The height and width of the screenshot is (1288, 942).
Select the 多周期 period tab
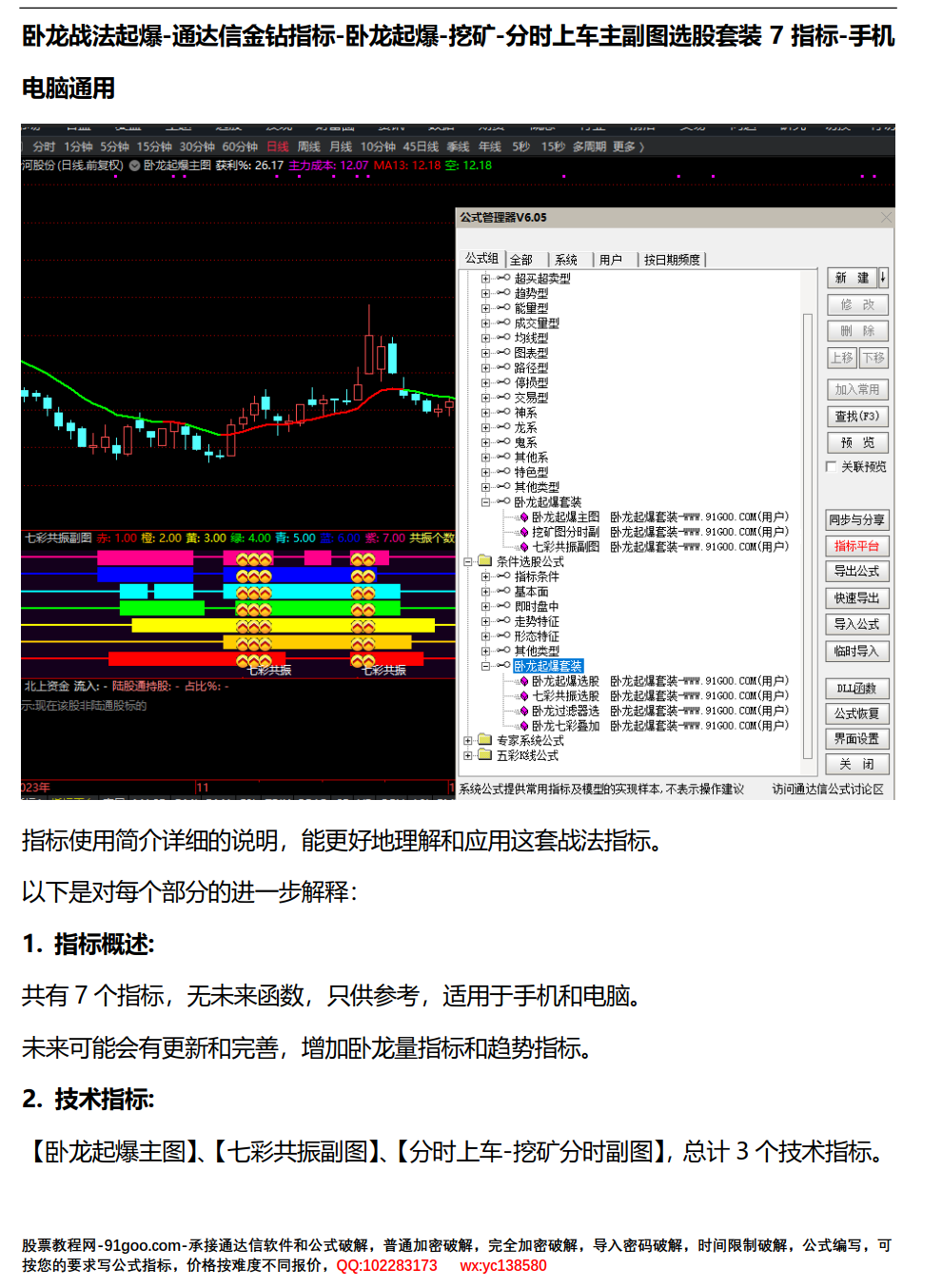[589, 146]
